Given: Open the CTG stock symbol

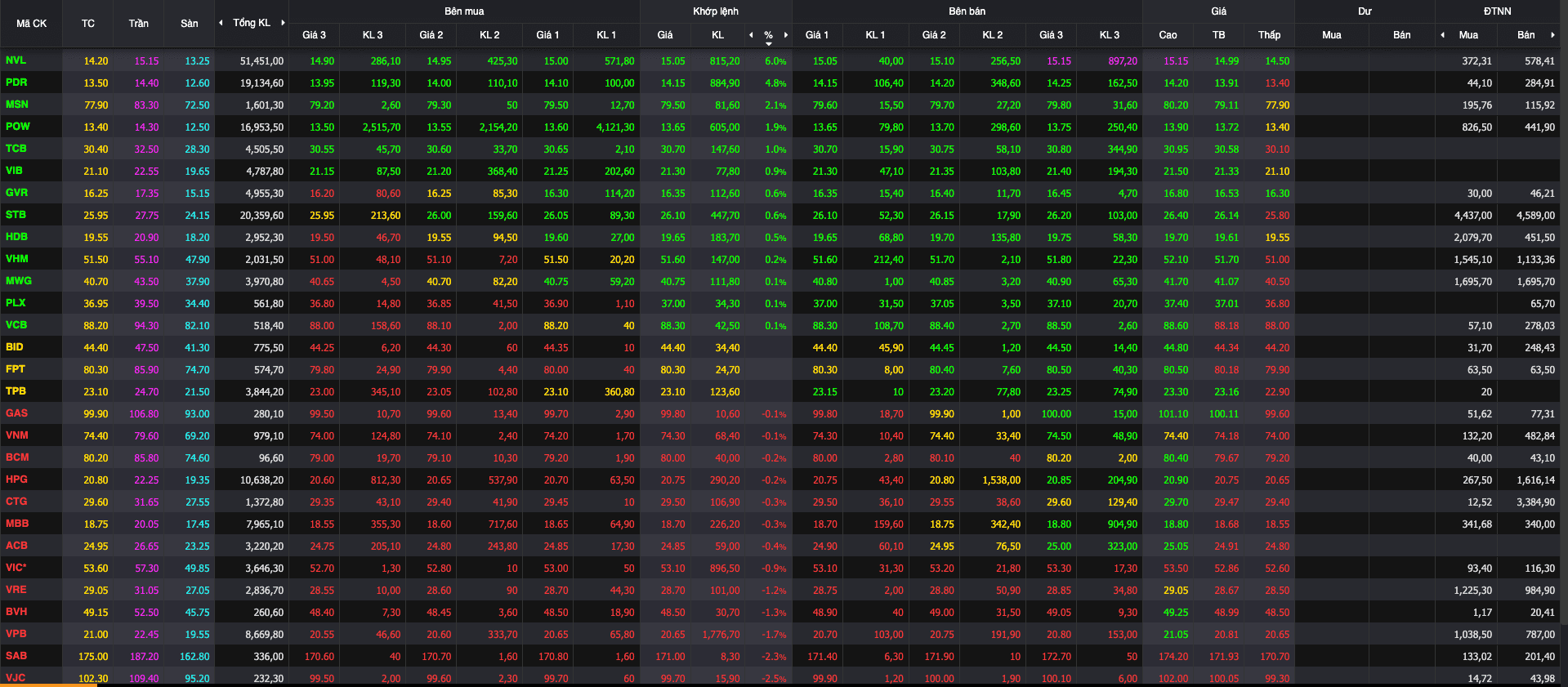Looking at the screenshot, I should (16, 502).
